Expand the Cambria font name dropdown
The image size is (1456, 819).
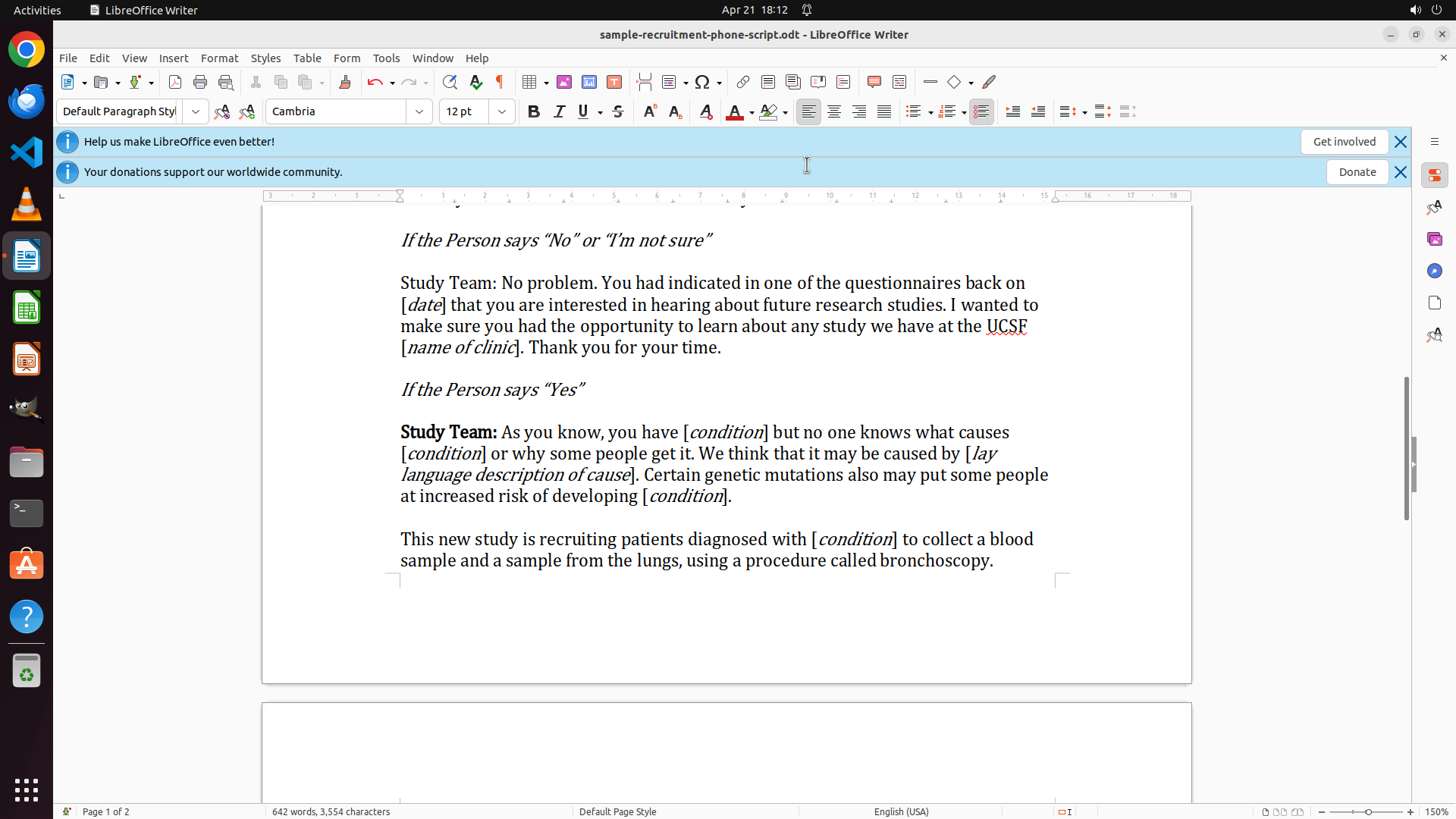click(x=419, y=111)
